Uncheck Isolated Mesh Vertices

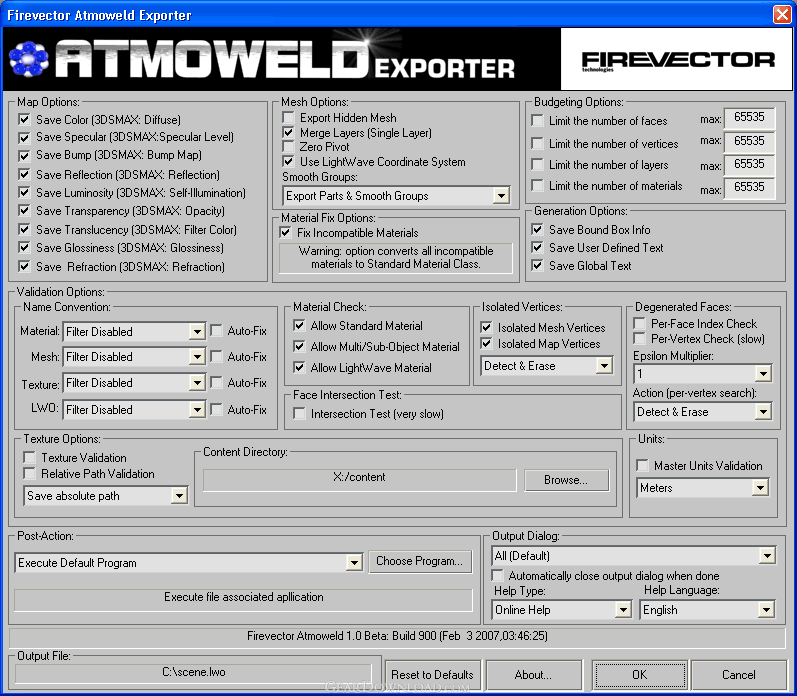(x=486, y=327)
